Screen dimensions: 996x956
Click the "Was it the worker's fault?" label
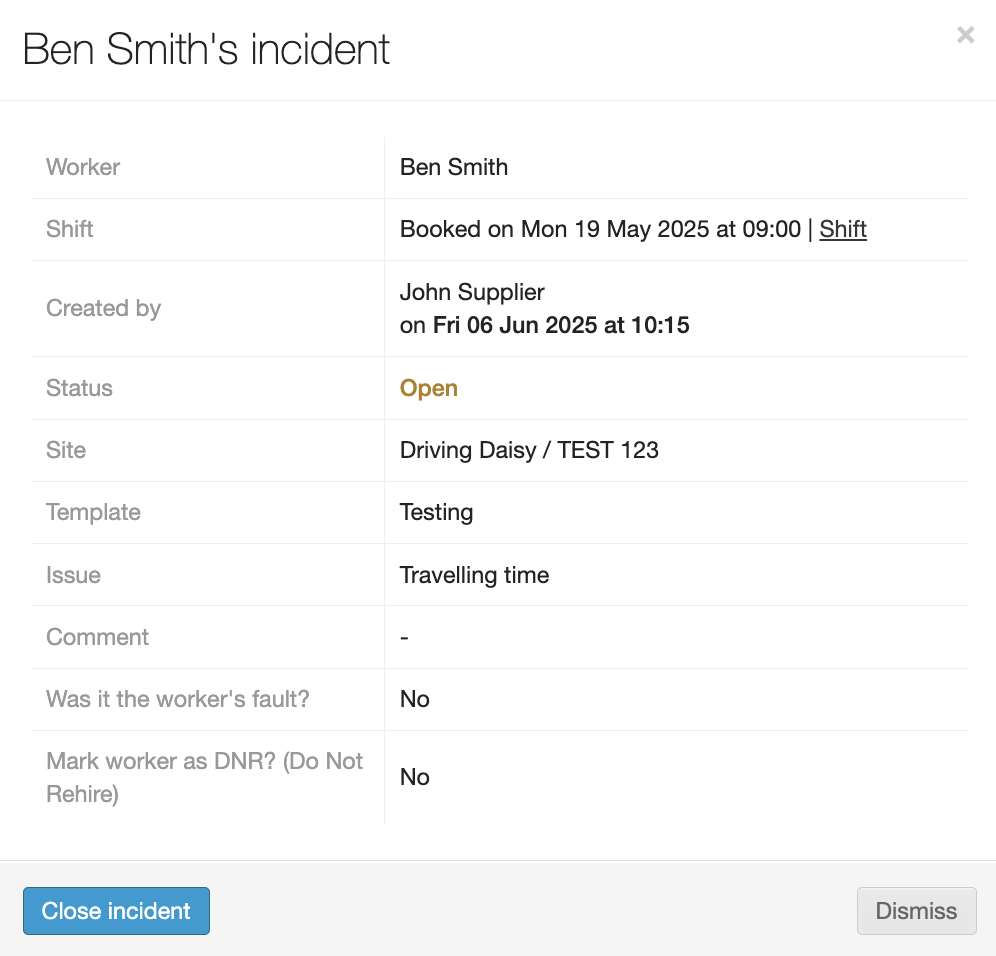click(178, 699)
